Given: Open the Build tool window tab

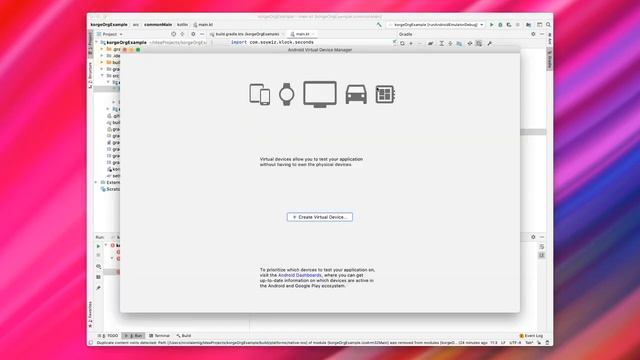Looking at the screenshot, I should [184, 336].
